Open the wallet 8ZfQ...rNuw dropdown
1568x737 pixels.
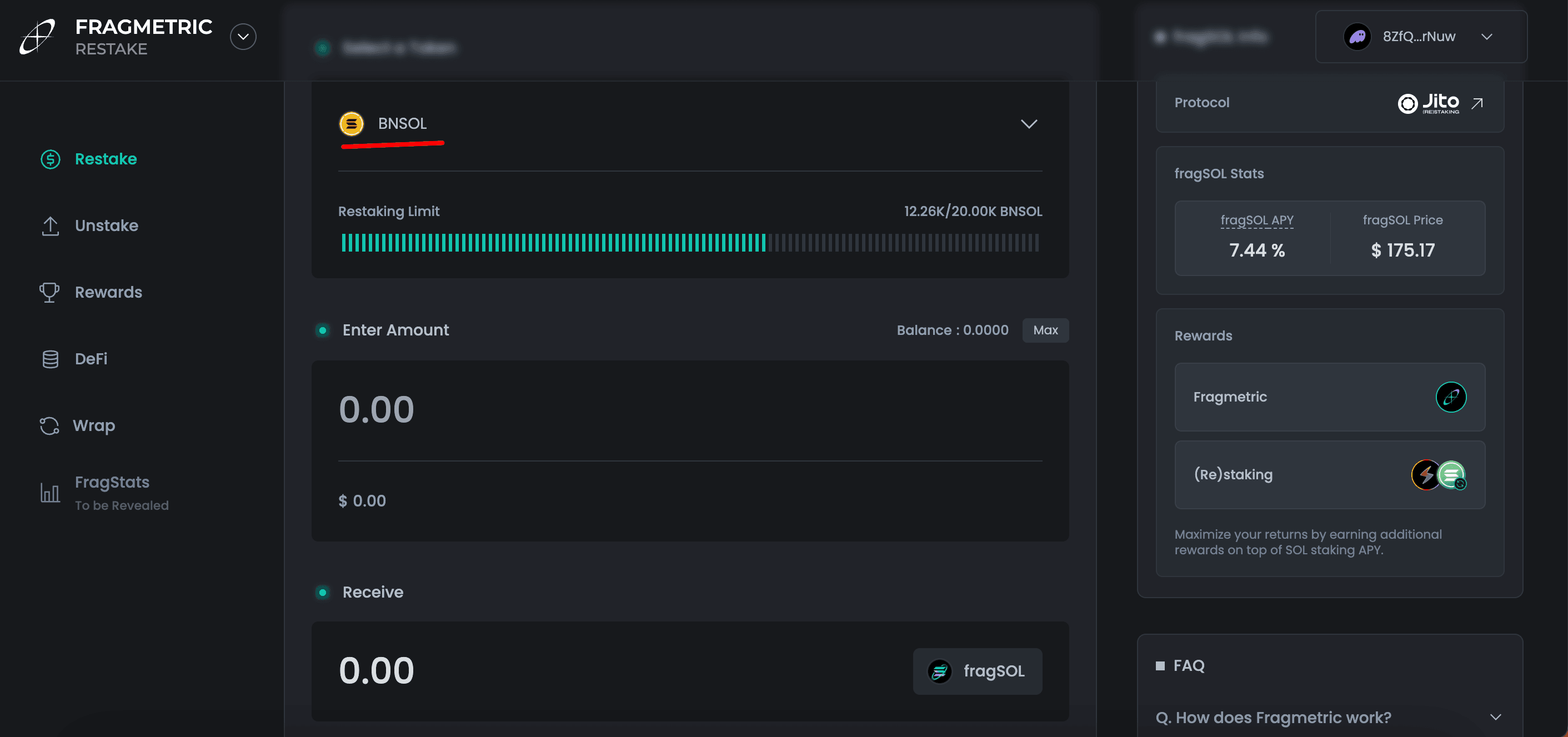pyautogui.click(x=1421, y=37)
